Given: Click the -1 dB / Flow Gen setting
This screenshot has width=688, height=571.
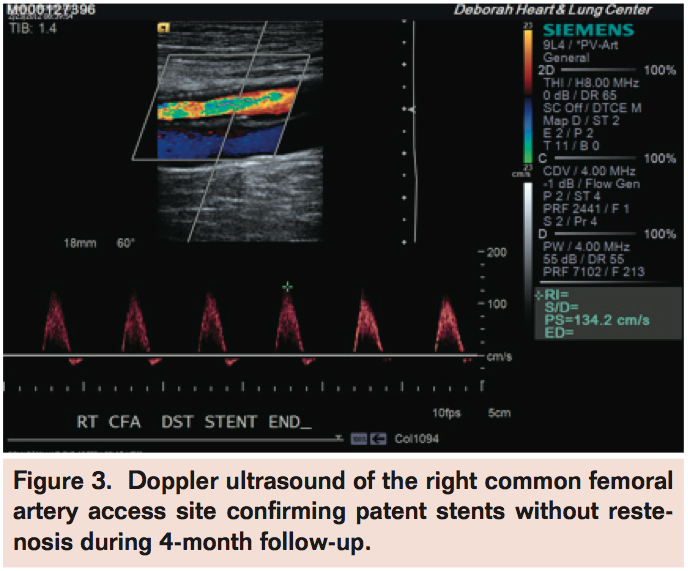Looking at the screenshot, I should (x=591, y=183).
